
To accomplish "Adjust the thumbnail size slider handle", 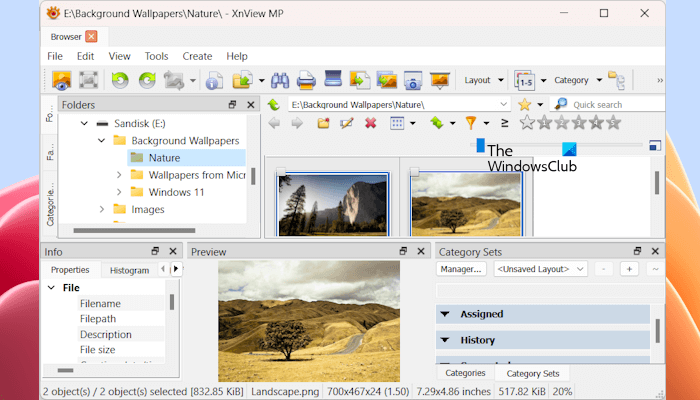I will (480, 145).
